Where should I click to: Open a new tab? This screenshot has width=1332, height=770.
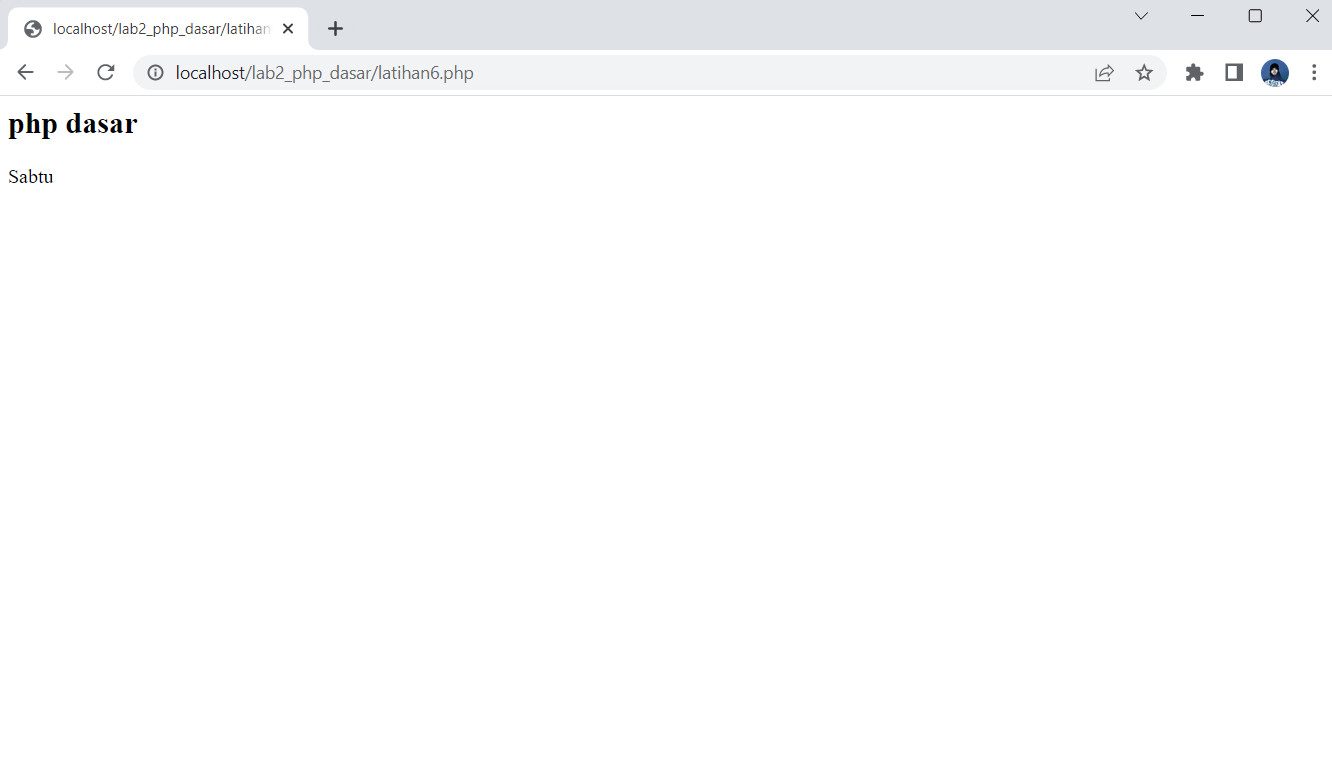point(336,29)
